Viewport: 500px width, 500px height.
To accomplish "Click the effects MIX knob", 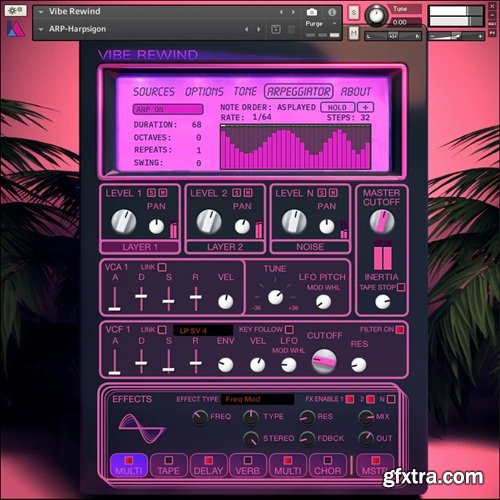I will point(366,417).
